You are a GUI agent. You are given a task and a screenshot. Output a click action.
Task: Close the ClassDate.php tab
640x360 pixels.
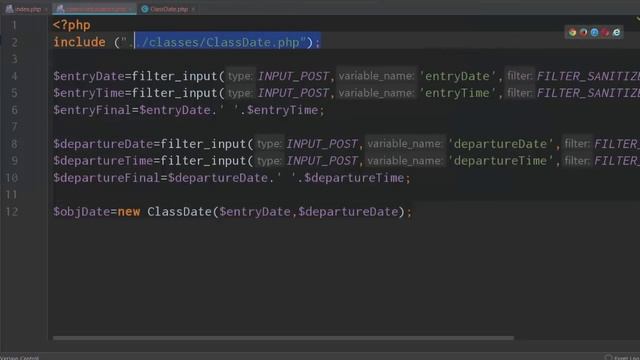(x=193, y=9)
